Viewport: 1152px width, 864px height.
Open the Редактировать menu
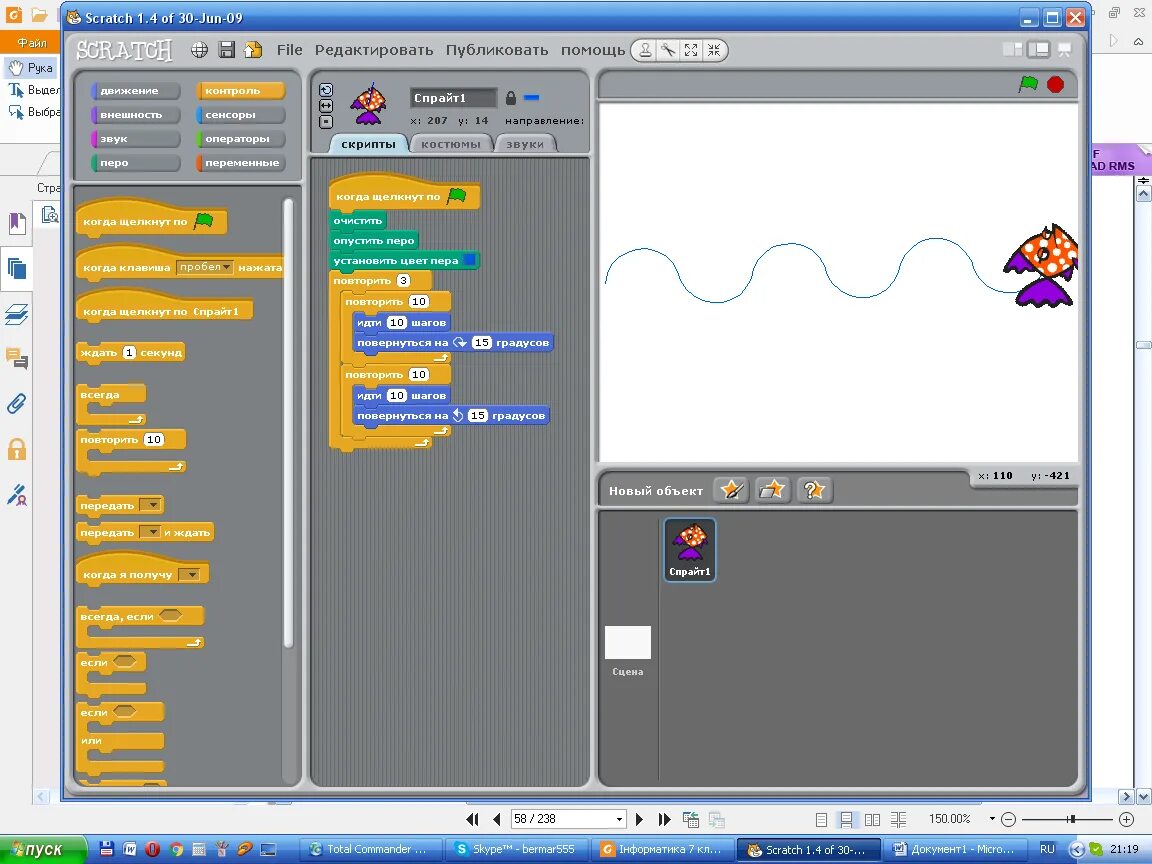point(374,50)
